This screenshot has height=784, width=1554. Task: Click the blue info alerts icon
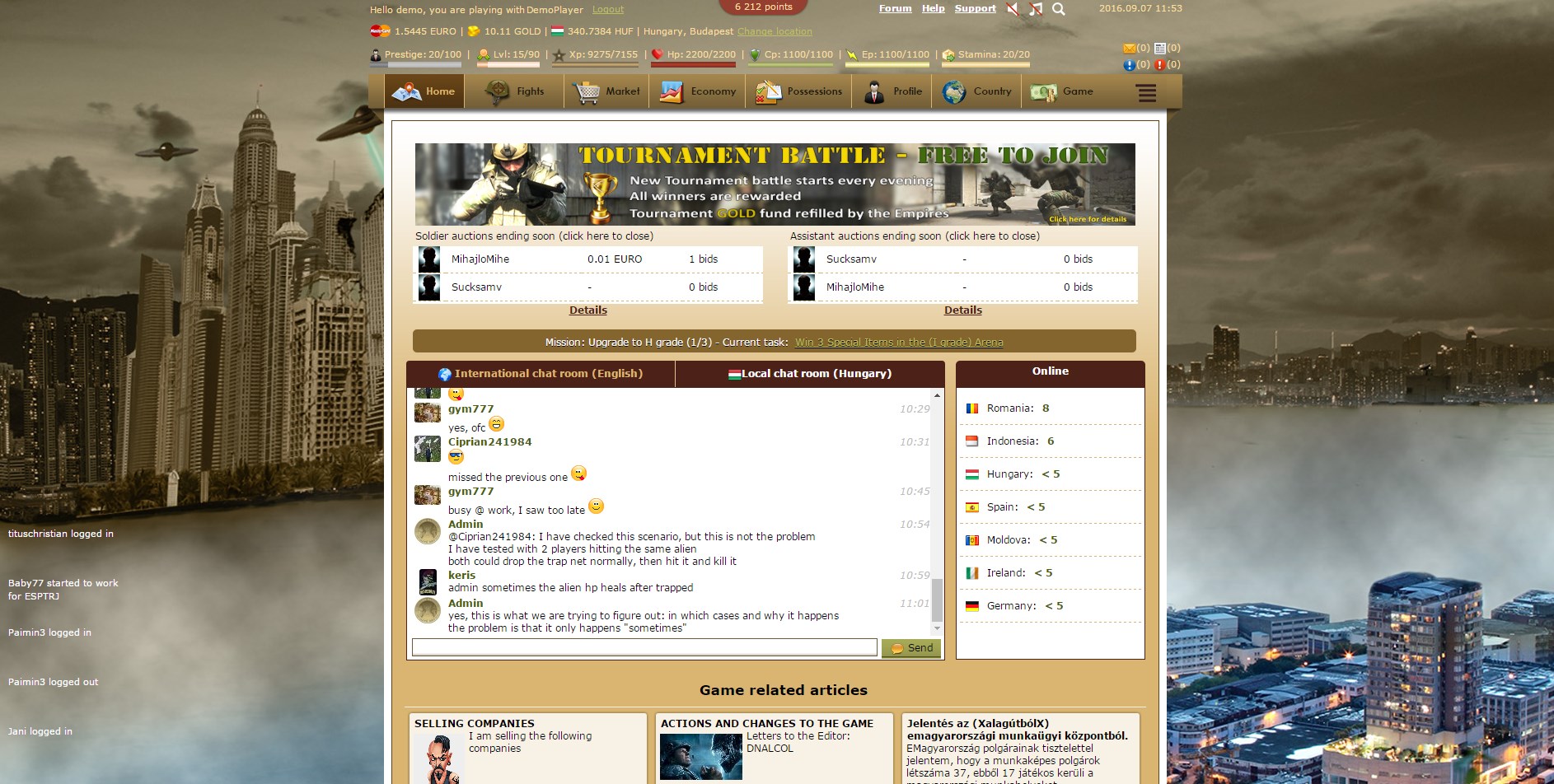pyautogui.click(x=1129, y=65)
